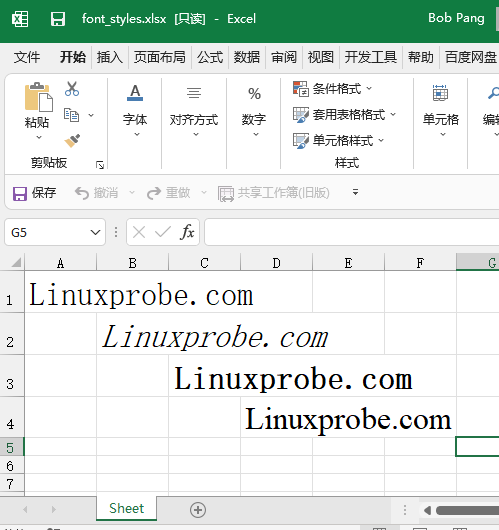Image resolution: width=499 pixels, height=530 pixels.
Task: Open the 字体 font group
Action: click(135, 110)
